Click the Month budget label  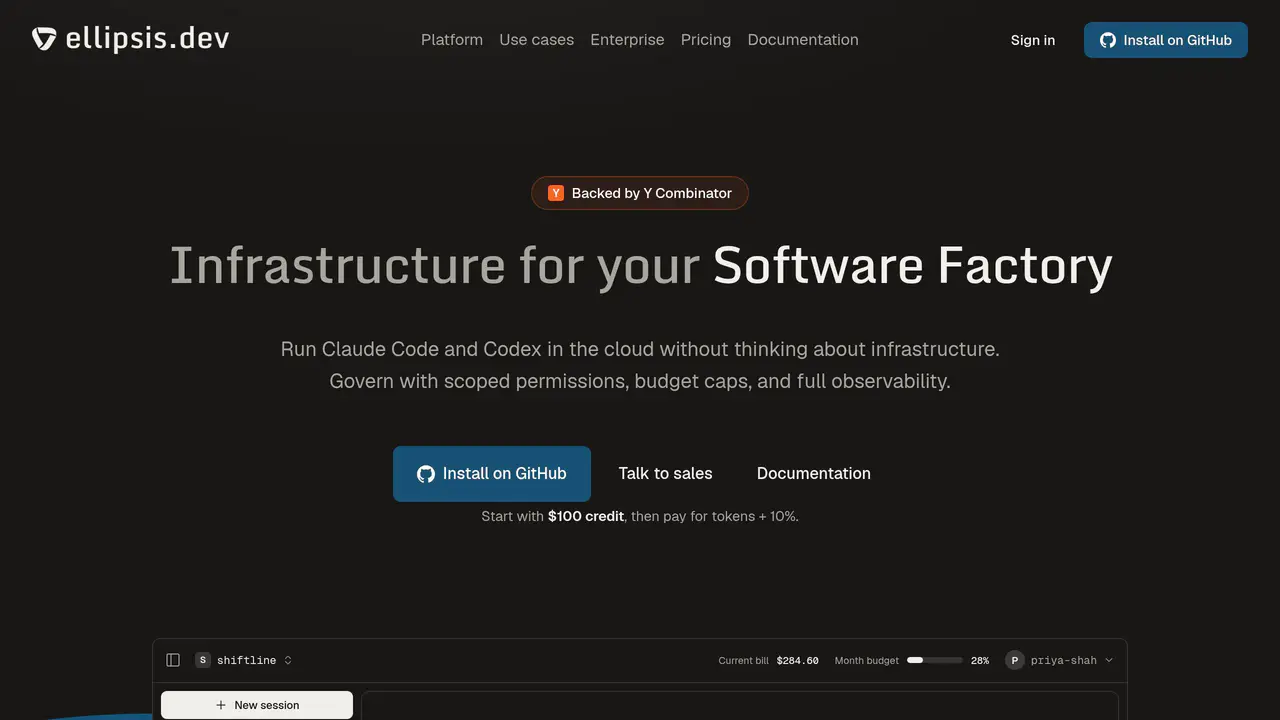coord(867,660)
